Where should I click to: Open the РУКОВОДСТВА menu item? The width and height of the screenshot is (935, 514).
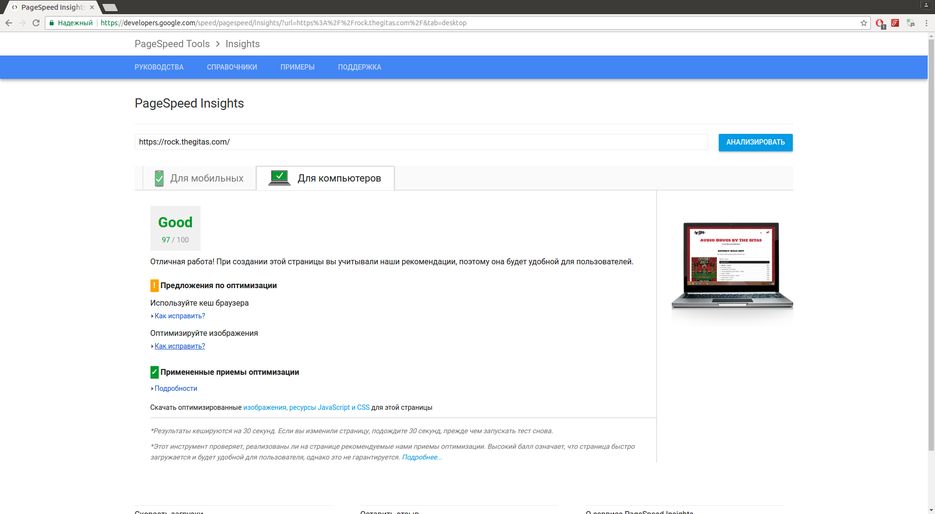[x=159, y=67]
